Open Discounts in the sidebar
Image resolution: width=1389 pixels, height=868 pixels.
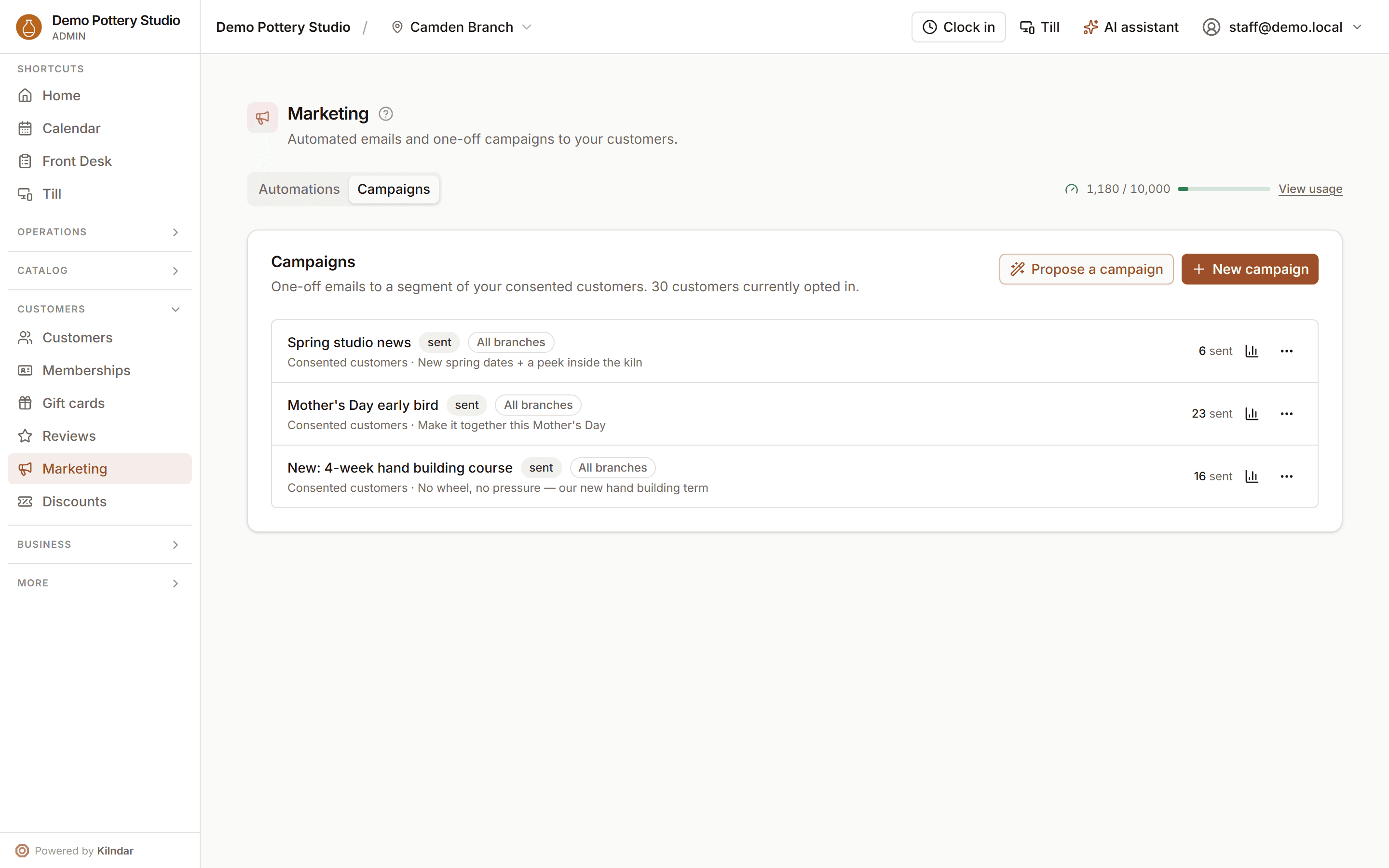point(100,501)
